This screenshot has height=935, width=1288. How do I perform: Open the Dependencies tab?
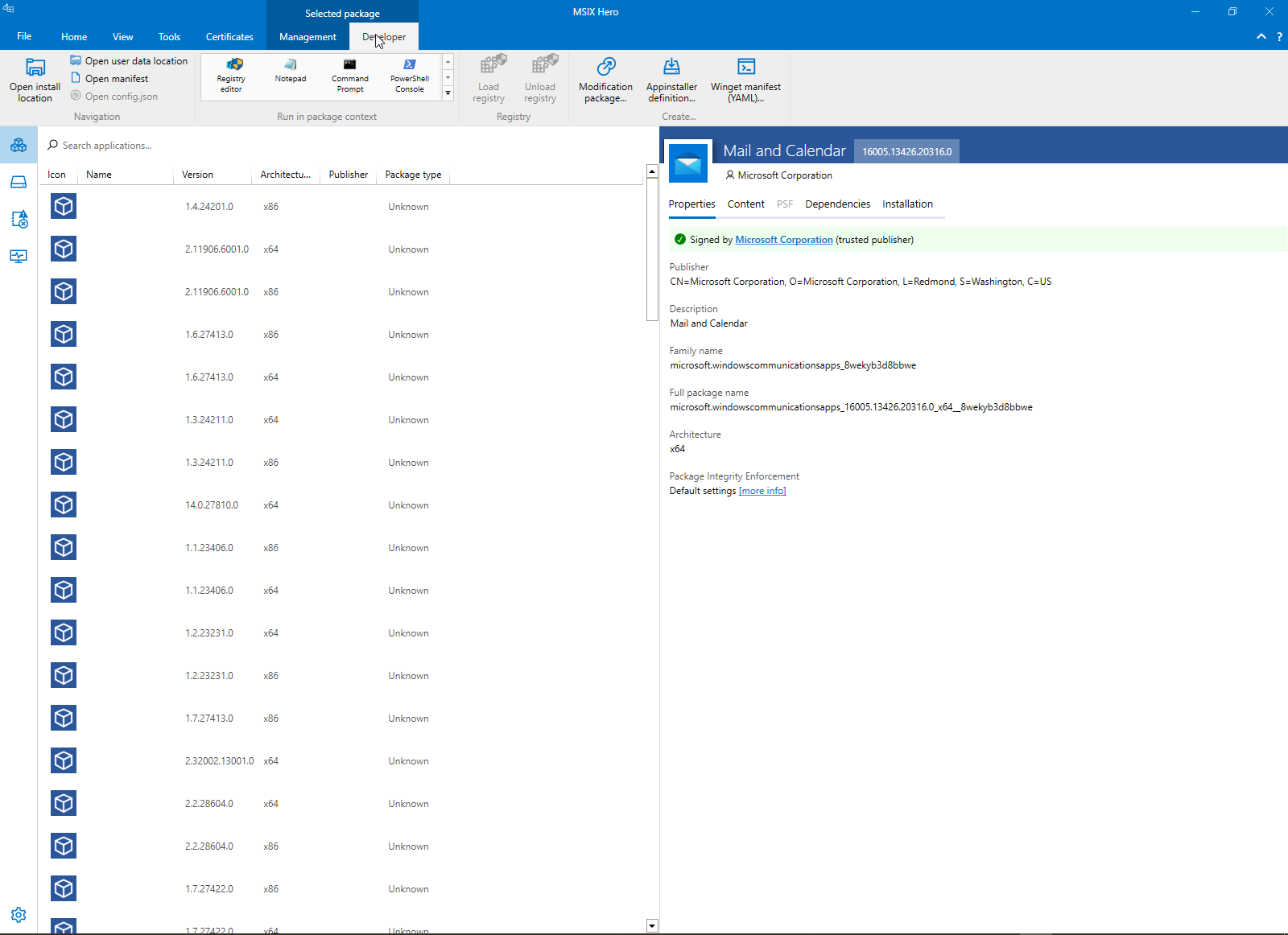pyautogui.click(x=838, y=204)
